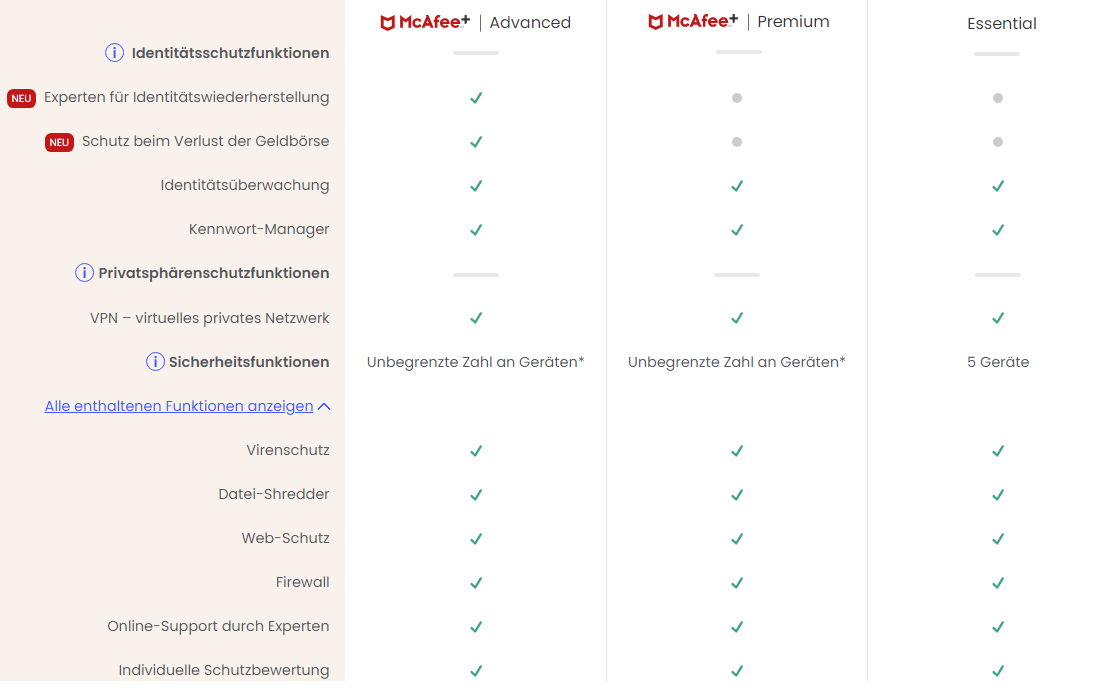Click the Identitätsüberwachung feature label

[x=245, y=185]
